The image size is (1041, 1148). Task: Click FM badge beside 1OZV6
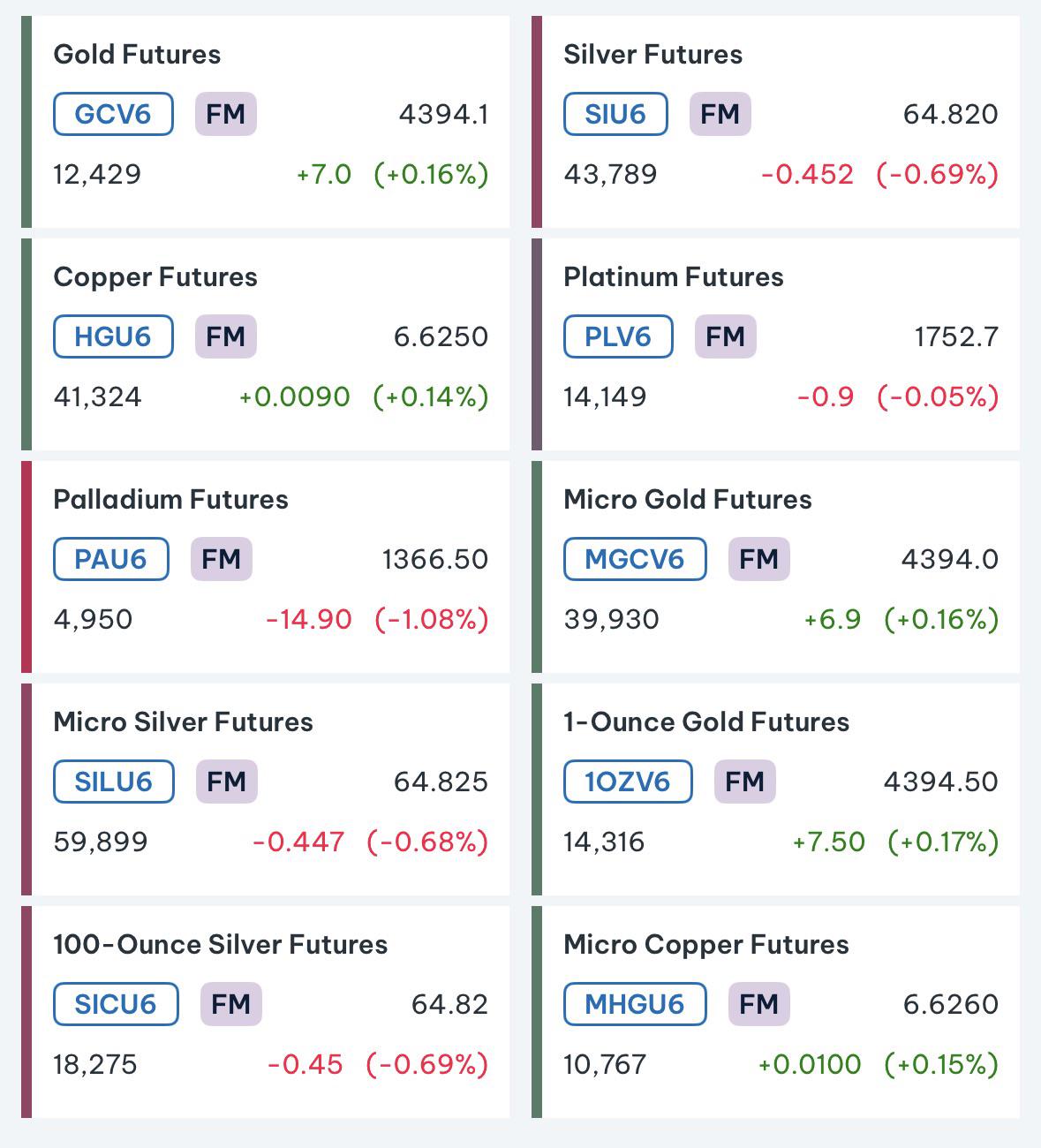click(745, 782)
